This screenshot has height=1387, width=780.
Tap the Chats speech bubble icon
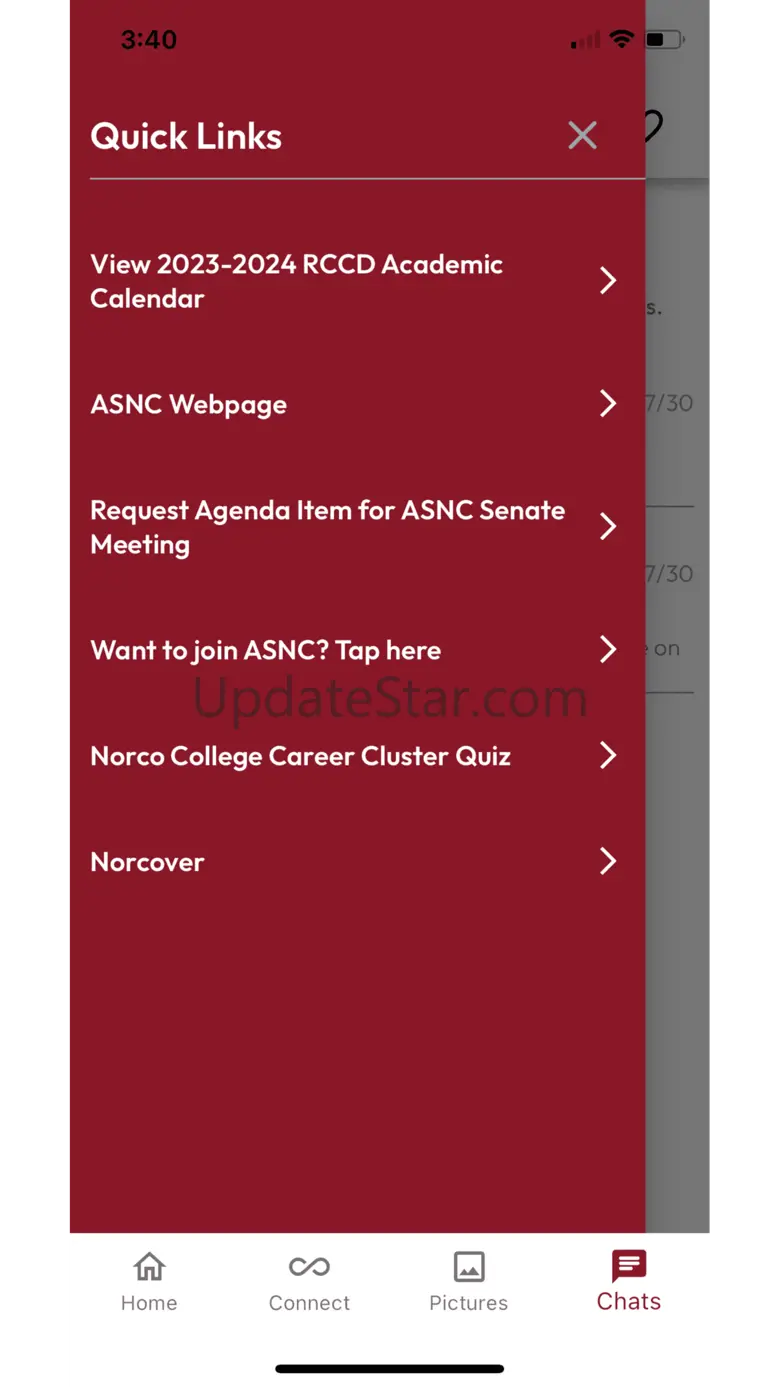(x=629, y=1265)
